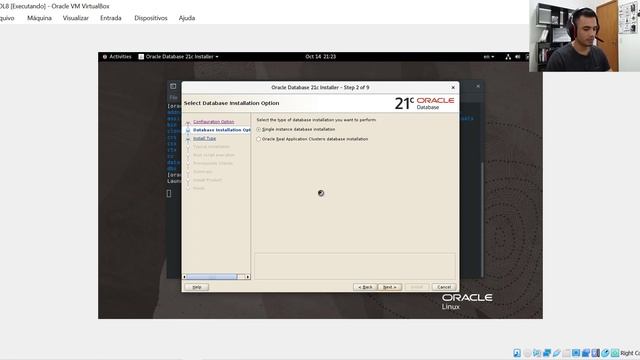This screenshot has width=640, height=360.
Task: Open the terminal File menu
Action: [x=173, y=98]
